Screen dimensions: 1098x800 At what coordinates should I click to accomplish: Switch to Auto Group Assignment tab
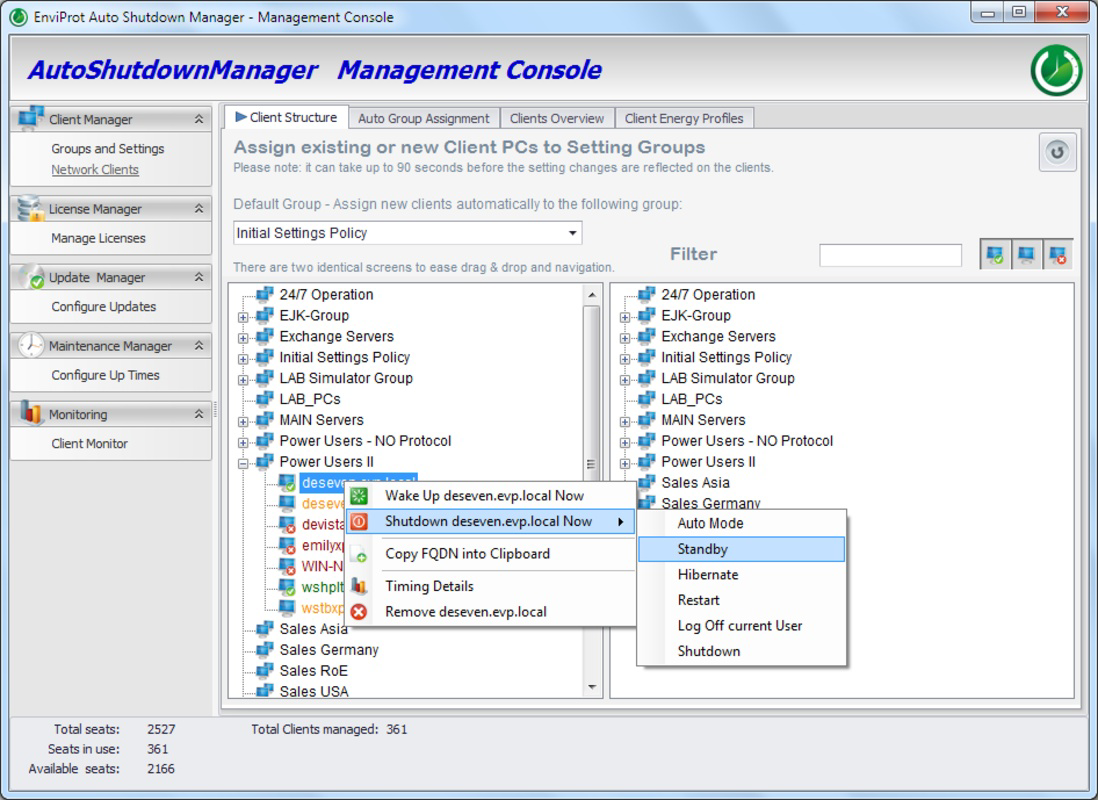pyautogui.click(x=424, y=118)
